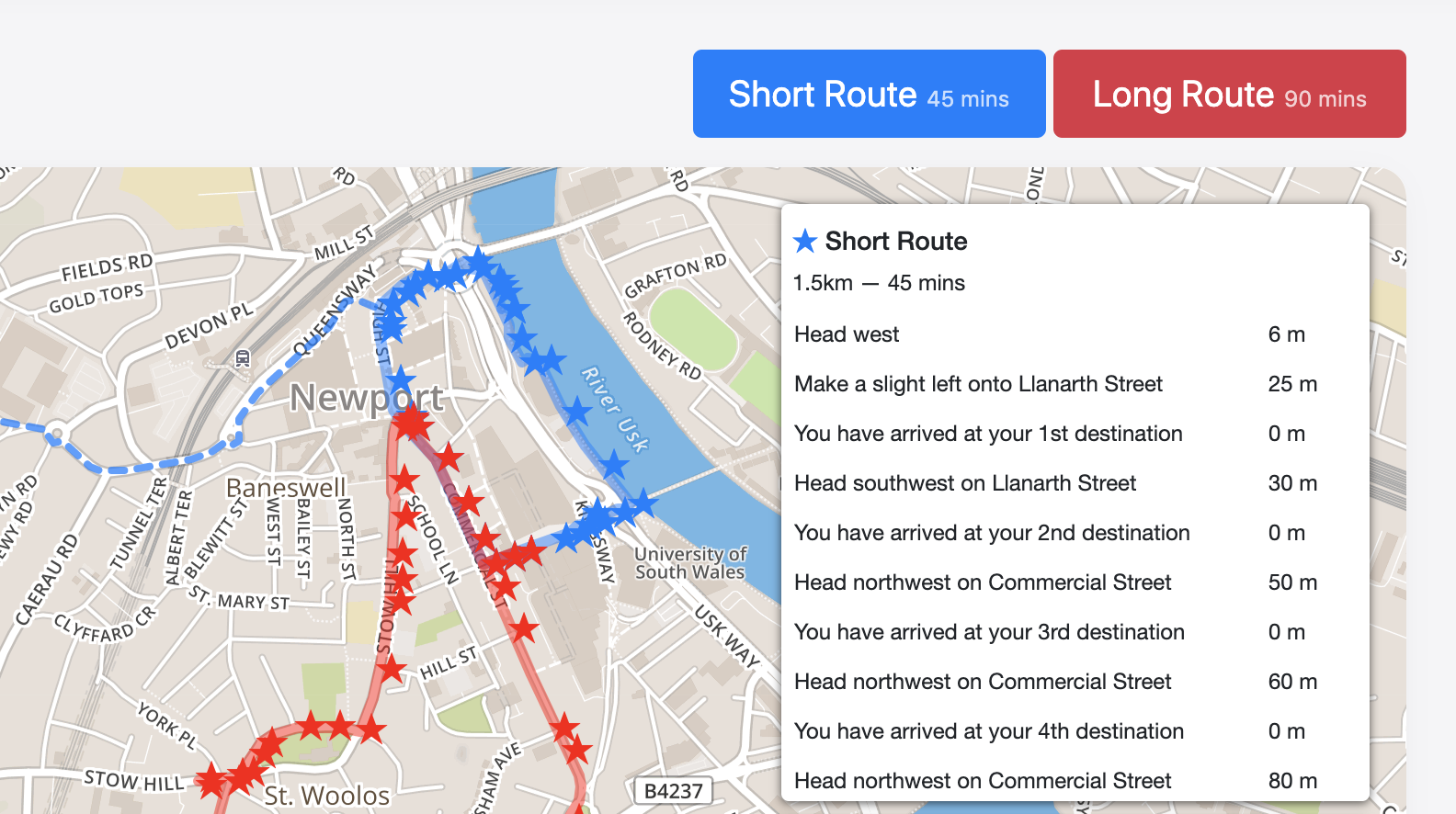The height and width of the screenshot is (814, 1456).
Task: Select 'Head southwest on Llanarth Street' step
Action: [965, 483]
